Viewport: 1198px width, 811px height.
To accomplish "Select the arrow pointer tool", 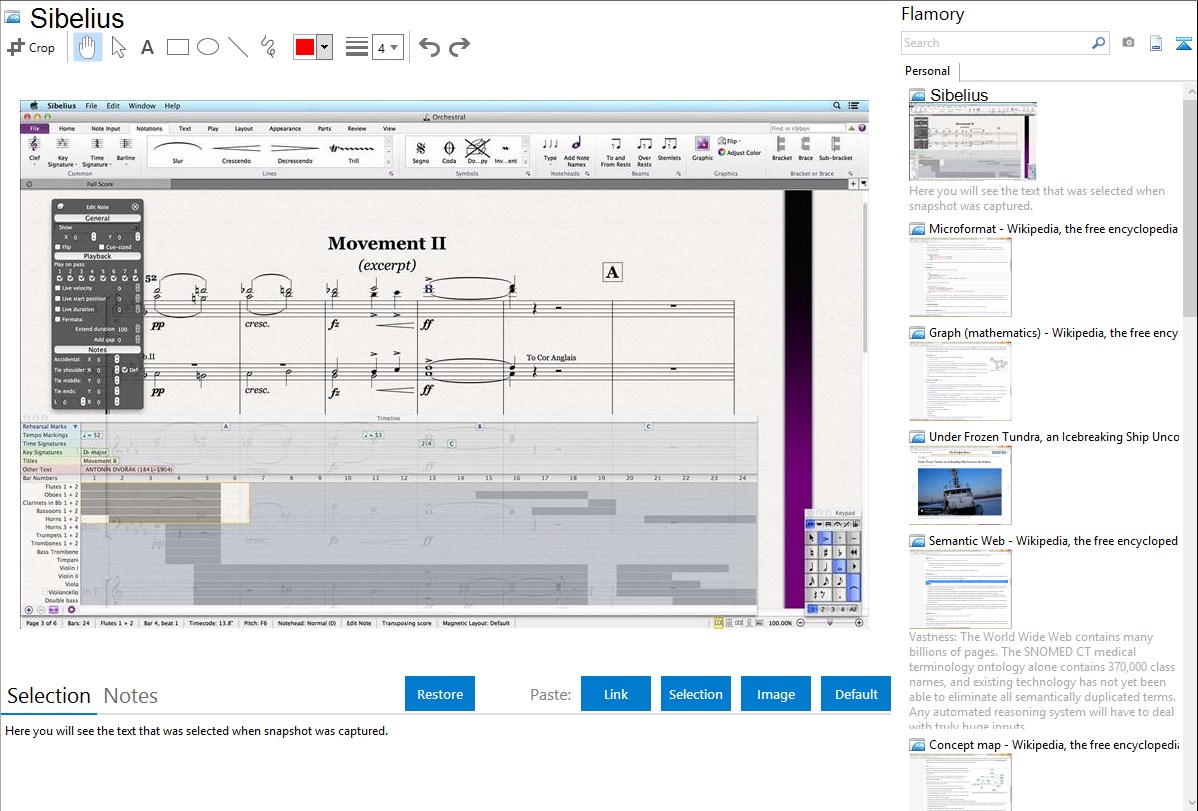I will point(118,47).
